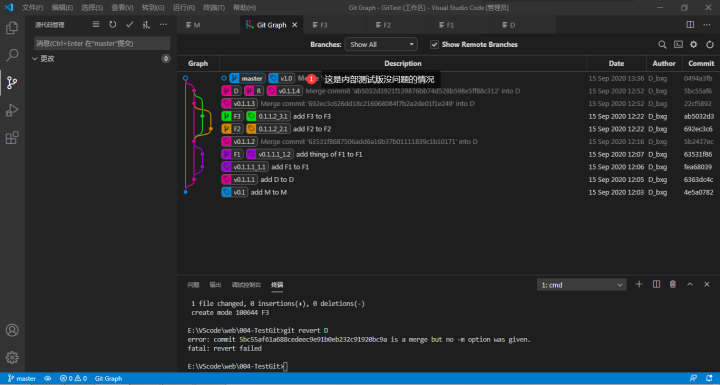Image resolution: width=720 pixels, height=385 pixels.
Task: Click commit hash 692ec3c6
Action: tap(698, 129)
